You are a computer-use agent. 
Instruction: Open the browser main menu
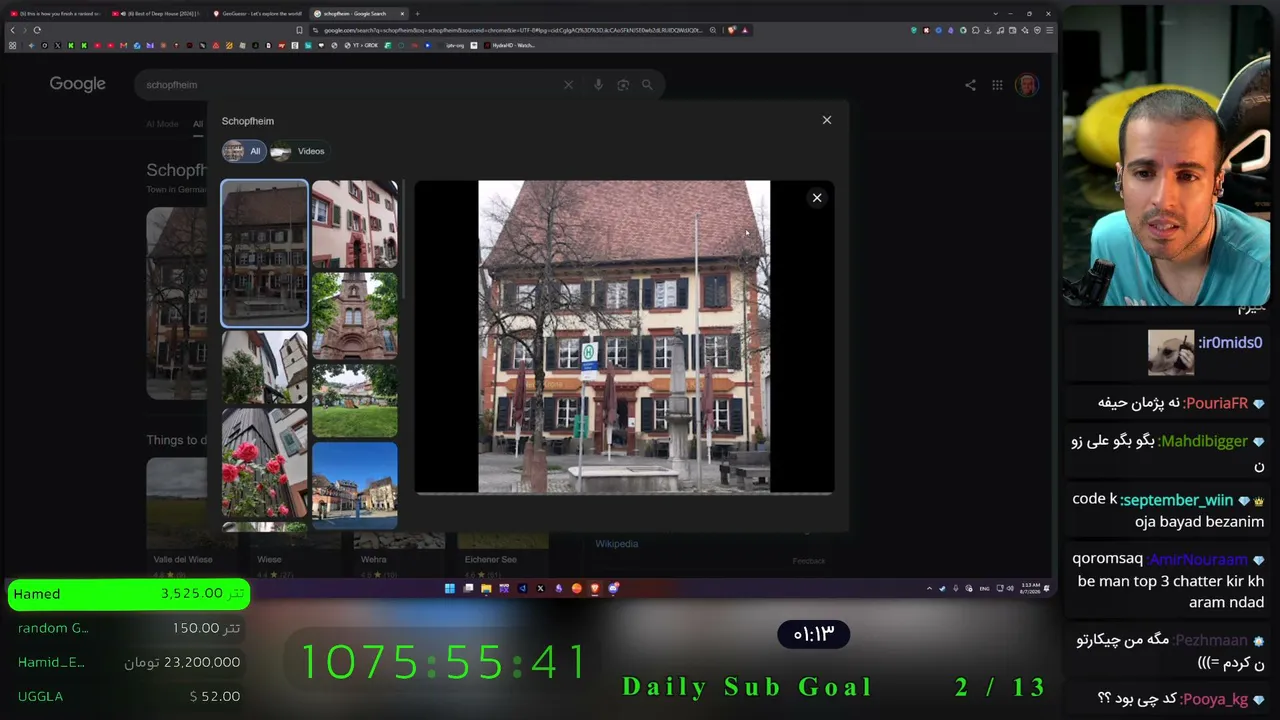(x=1049, y=30)
